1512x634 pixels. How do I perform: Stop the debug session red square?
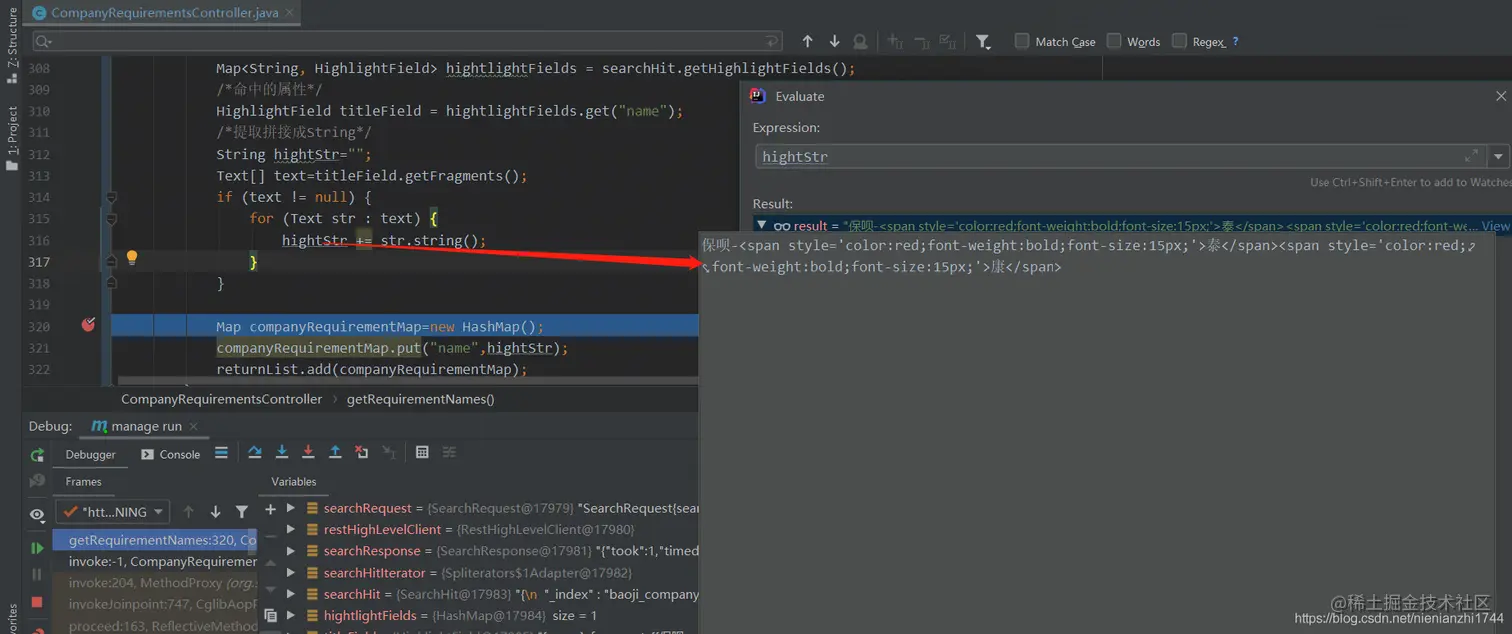tap(37, 602)
